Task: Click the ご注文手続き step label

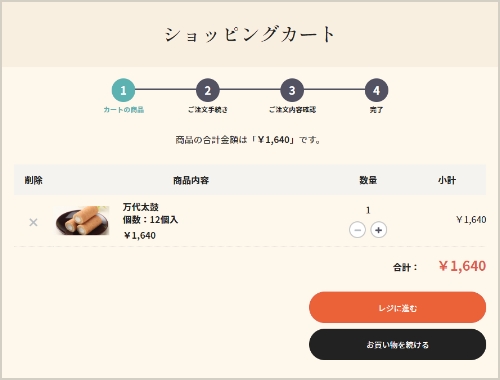Action: pyautogui.click(x=208, y=110)
